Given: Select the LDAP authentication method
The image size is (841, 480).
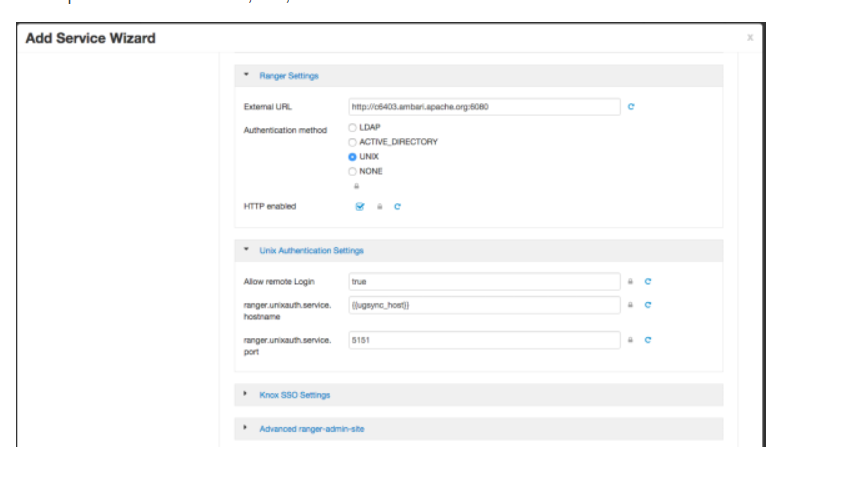Looking at the screenshot, I should tap(352, 128).
